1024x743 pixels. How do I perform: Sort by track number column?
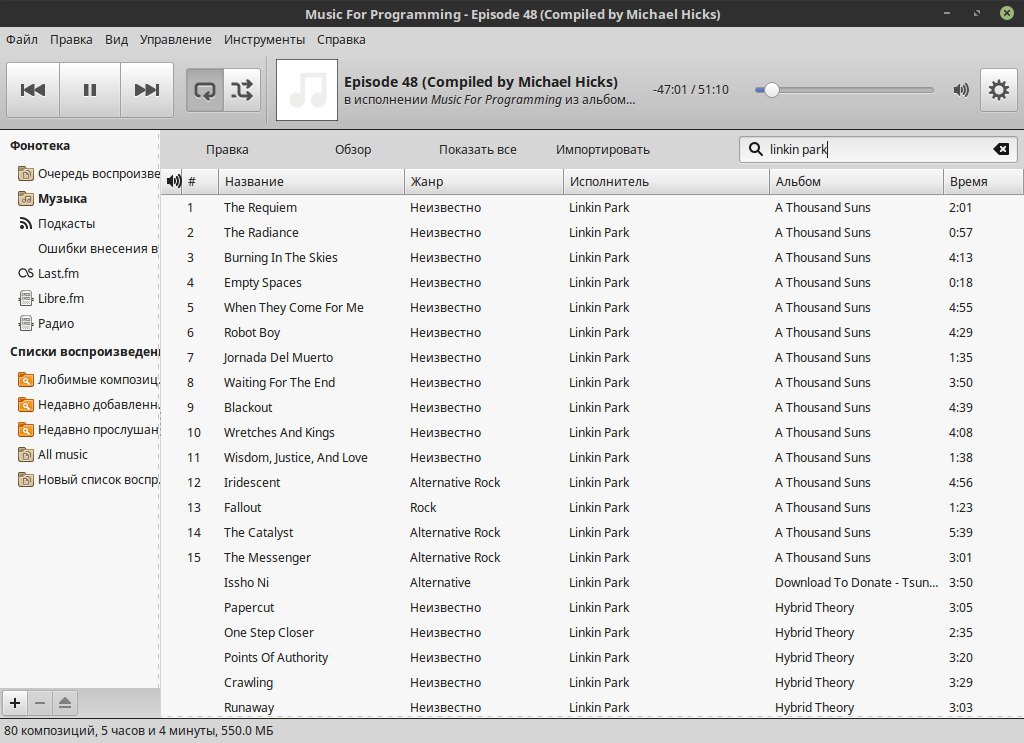(x=200, y=182)
